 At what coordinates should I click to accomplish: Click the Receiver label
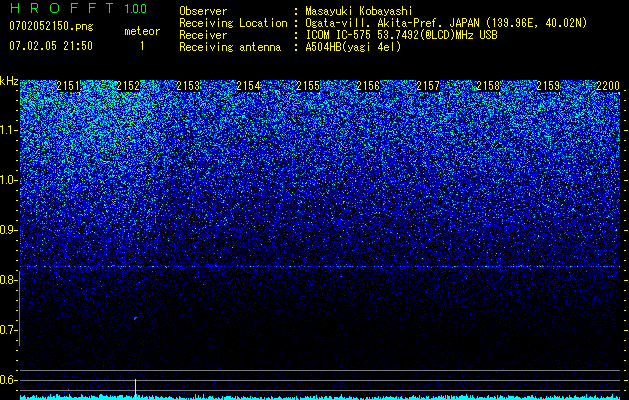tap(203, 35)
